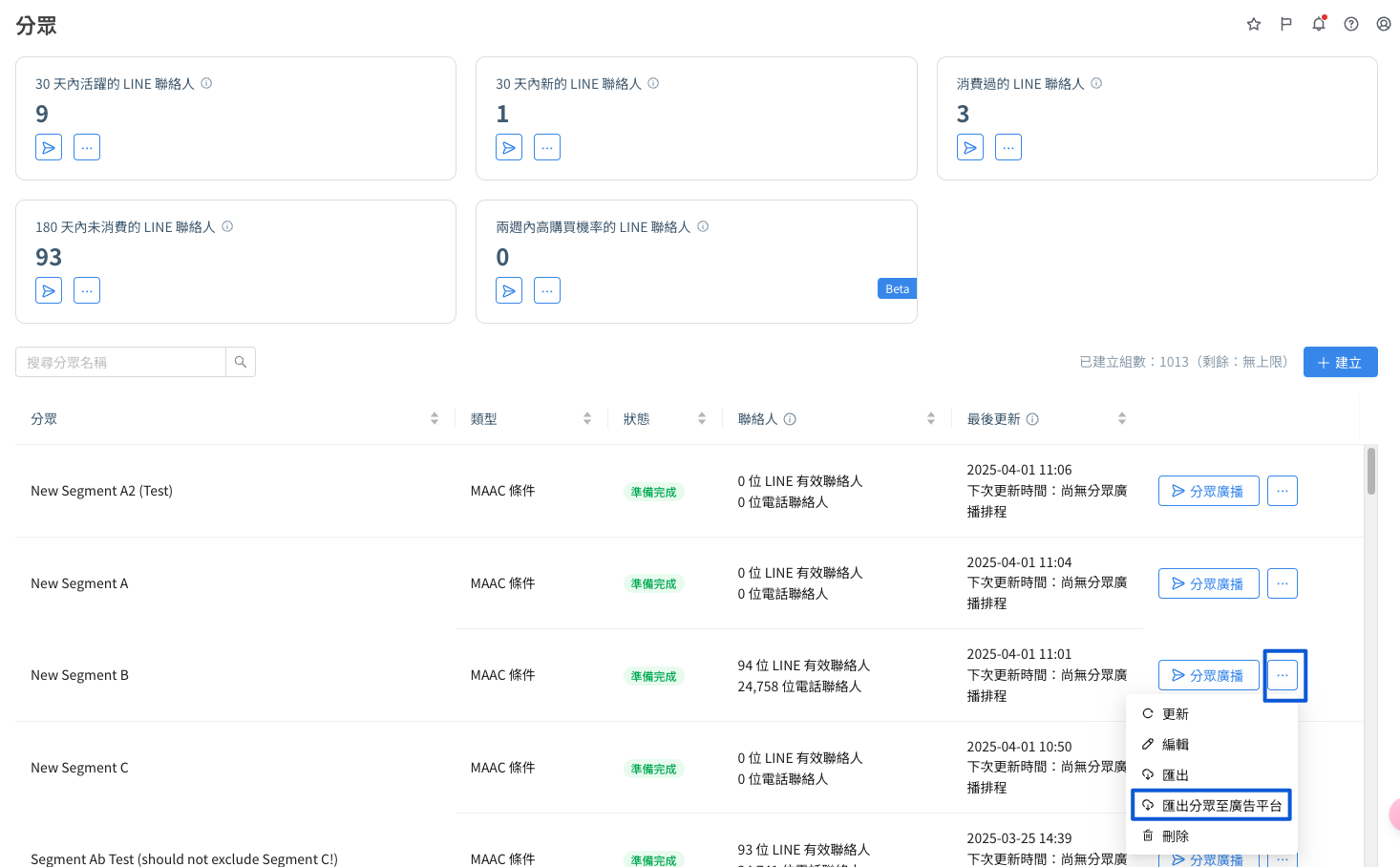Screen dimensions: 1400x867
Task: Sort table by 分眾 column
Action: (x=435, y=418)
